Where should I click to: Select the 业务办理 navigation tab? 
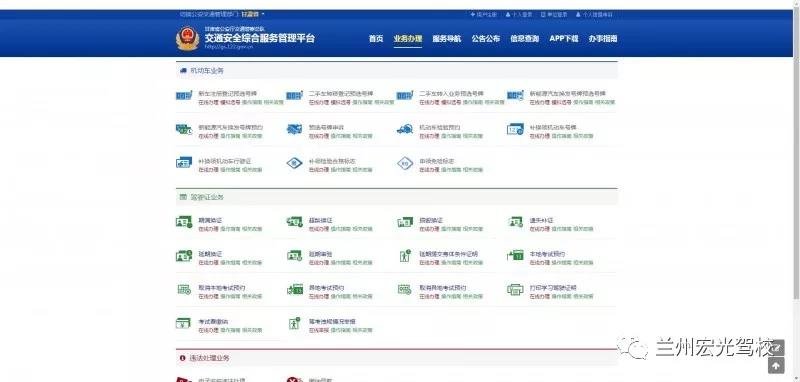(408, 38)
